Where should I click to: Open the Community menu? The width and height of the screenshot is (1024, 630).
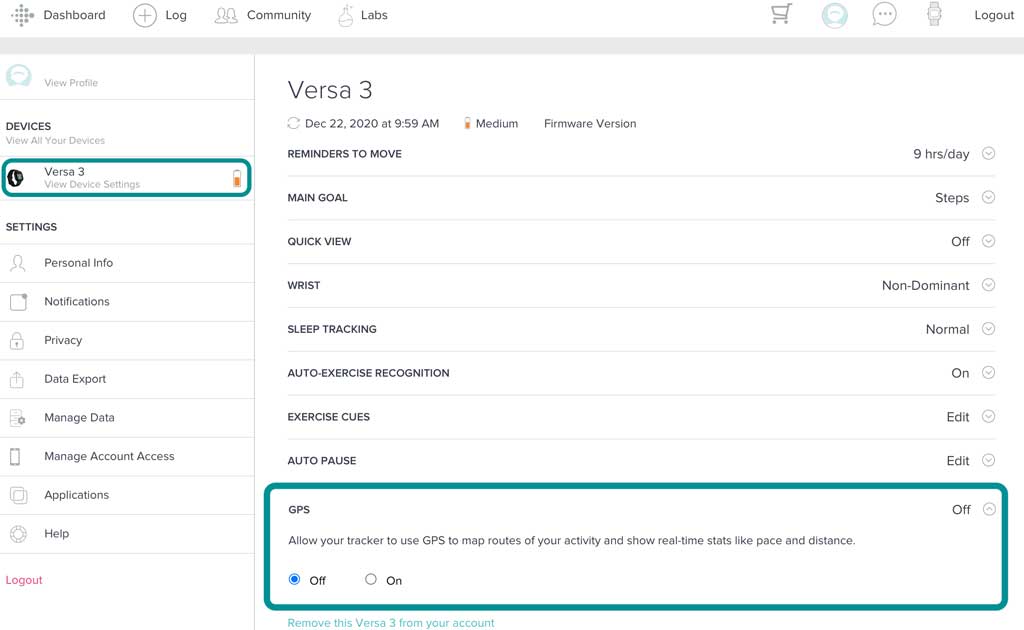coord(263,15)
